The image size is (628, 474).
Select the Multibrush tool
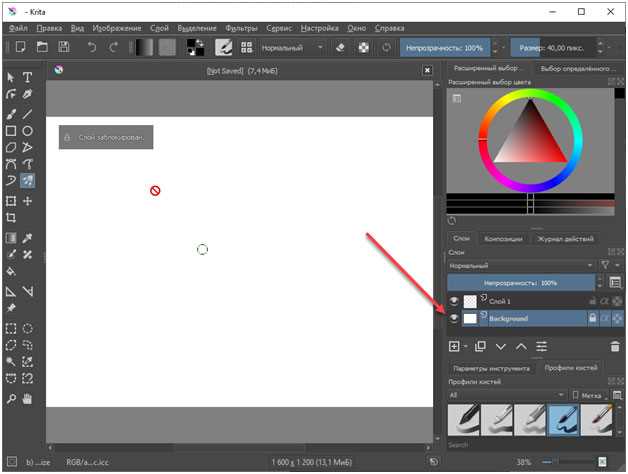point(27,181)
